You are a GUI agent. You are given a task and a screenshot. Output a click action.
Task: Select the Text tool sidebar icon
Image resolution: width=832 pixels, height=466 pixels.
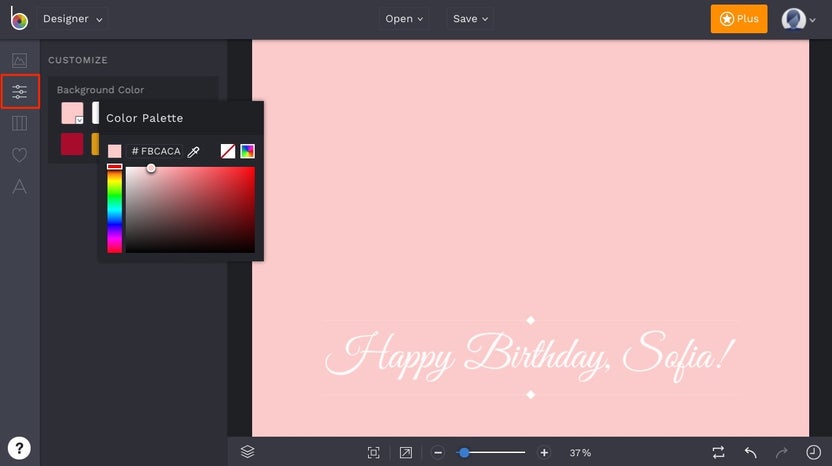(19, 186)
